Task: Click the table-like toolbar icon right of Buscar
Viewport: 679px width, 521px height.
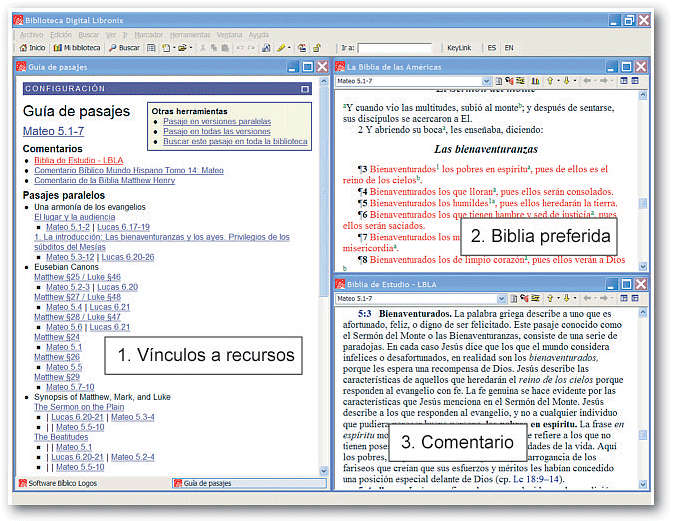Action: pyautogui.click(x=151, y=48)
